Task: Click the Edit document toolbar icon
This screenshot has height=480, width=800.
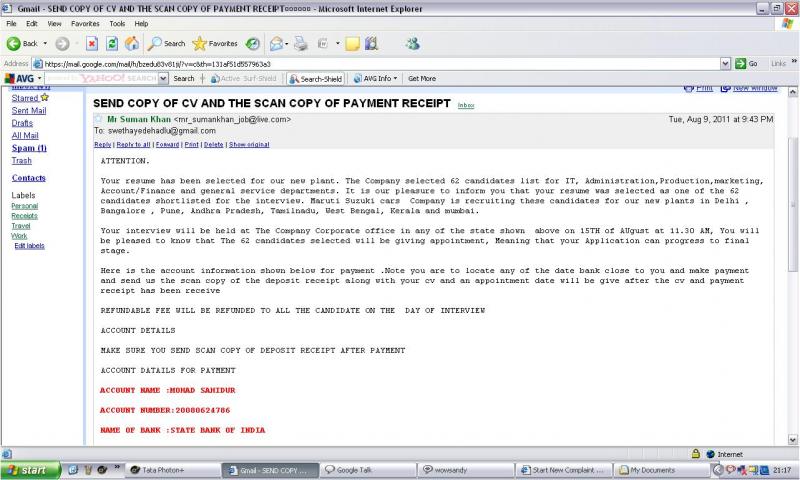Action: point(322,44)
